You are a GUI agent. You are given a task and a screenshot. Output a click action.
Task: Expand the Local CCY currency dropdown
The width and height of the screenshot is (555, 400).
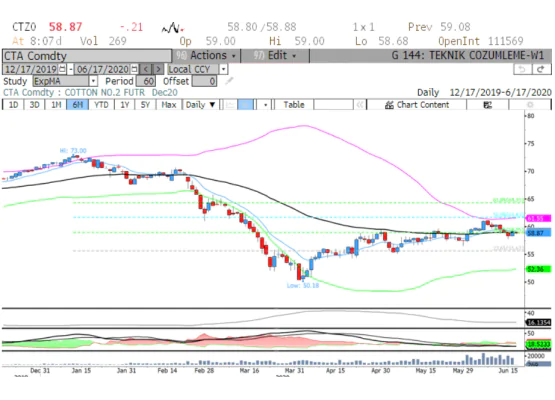coord(224,69)
